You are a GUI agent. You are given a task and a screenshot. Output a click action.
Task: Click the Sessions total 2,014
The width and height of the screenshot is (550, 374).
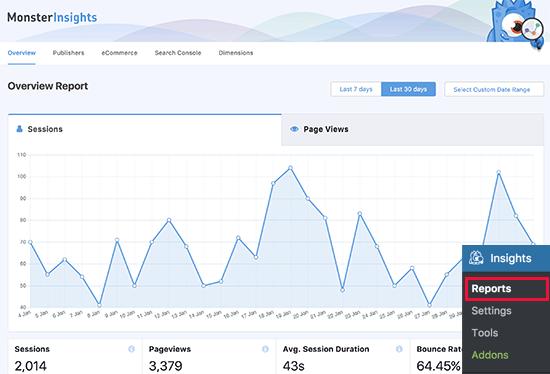31,366
